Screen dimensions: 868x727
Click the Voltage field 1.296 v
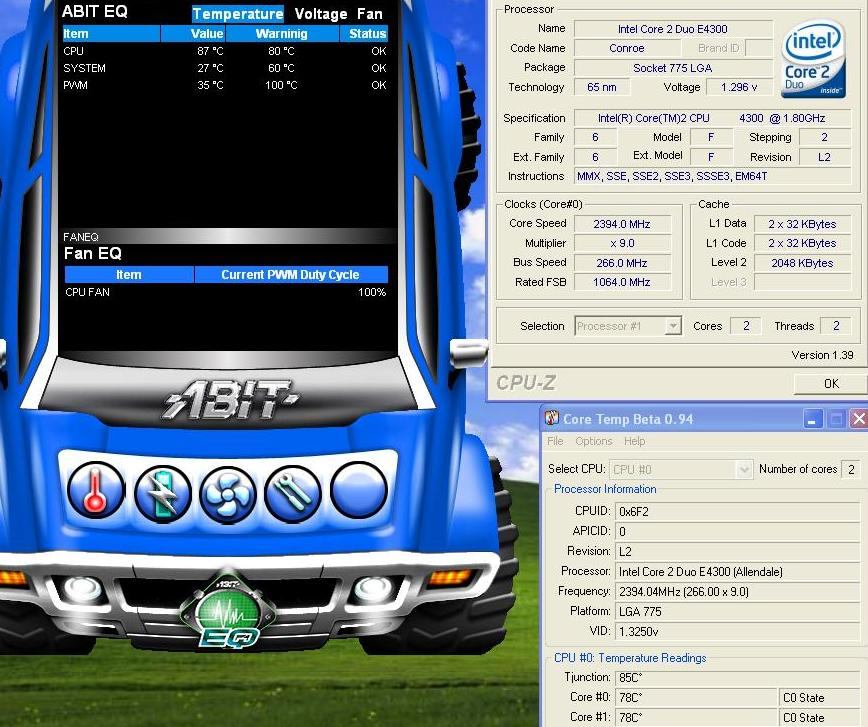coord(739,87)
